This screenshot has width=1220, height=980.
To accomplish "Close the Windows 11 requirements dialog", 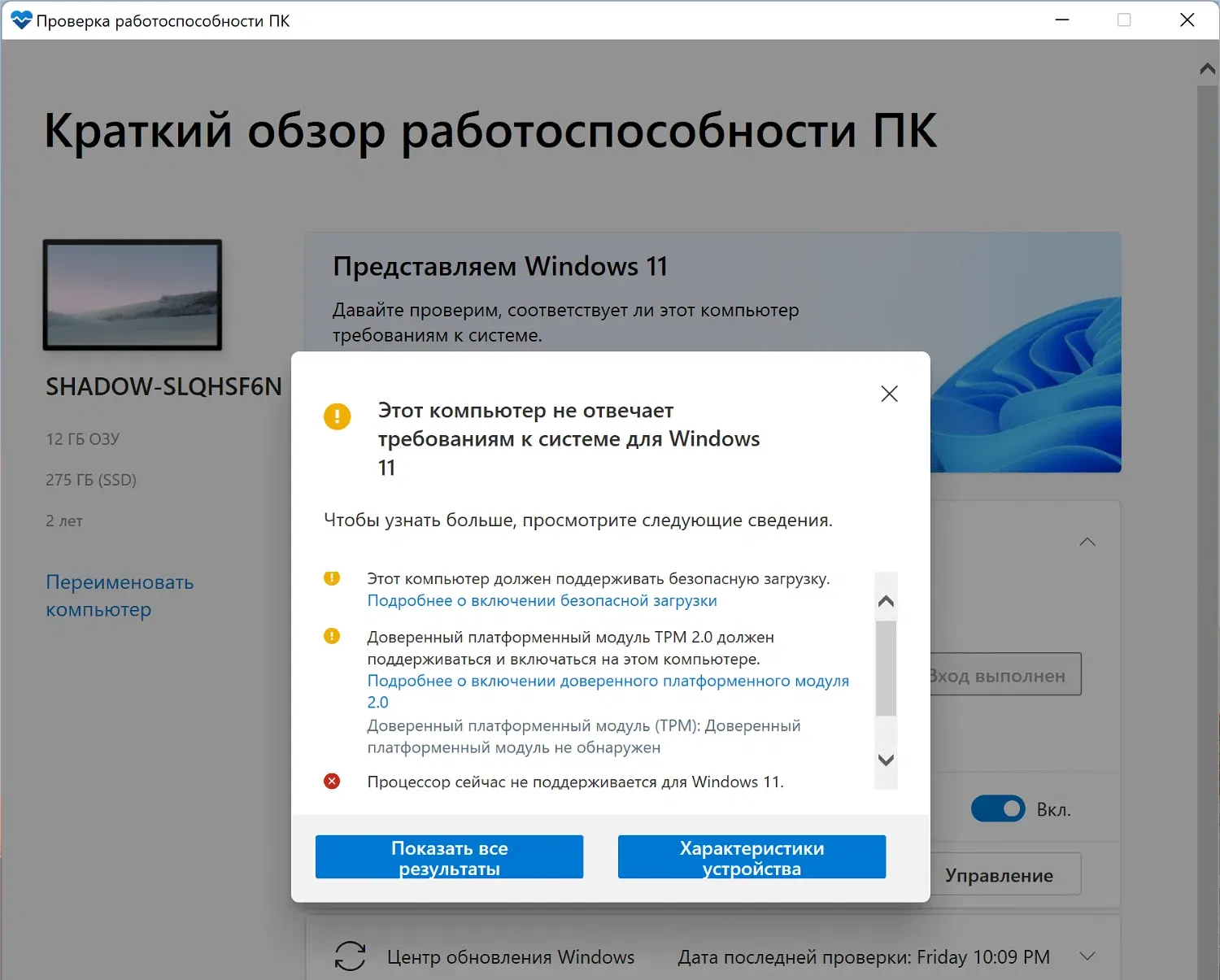I will click(x=889, y=394).
